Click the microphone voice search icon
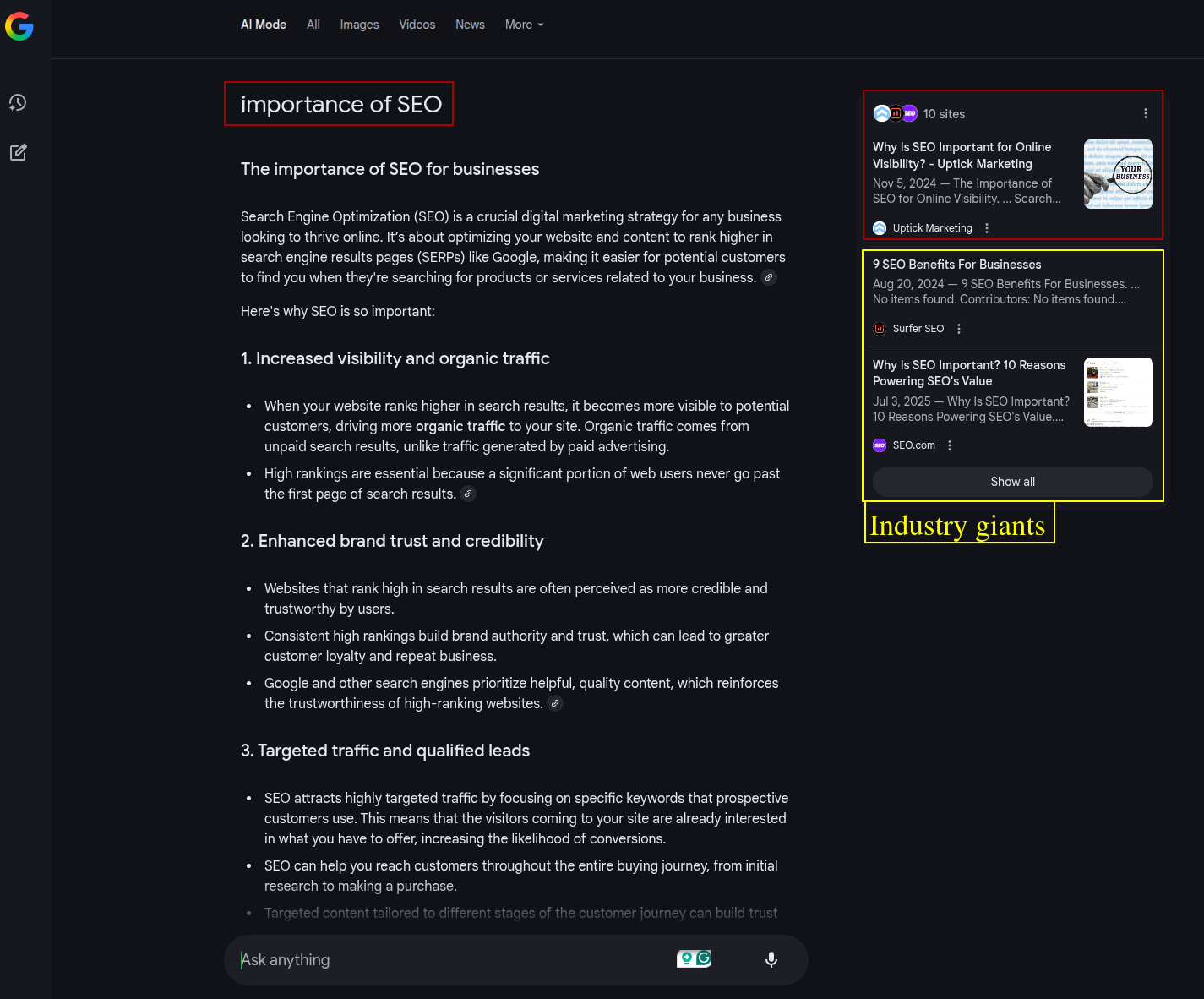 pos(771,959)
